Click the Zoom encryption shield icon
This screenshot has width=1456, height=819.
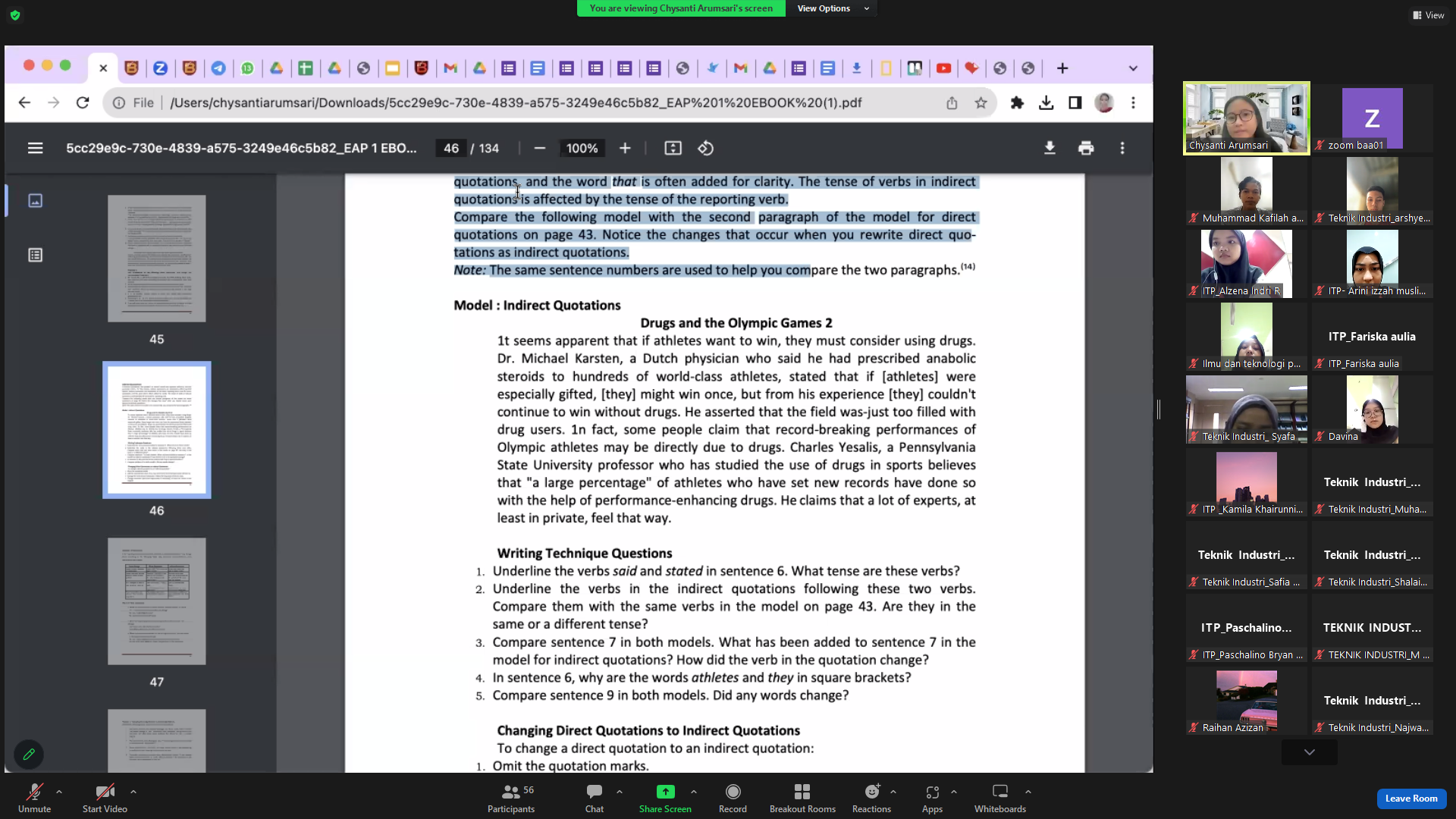click(x=15, y=14)
